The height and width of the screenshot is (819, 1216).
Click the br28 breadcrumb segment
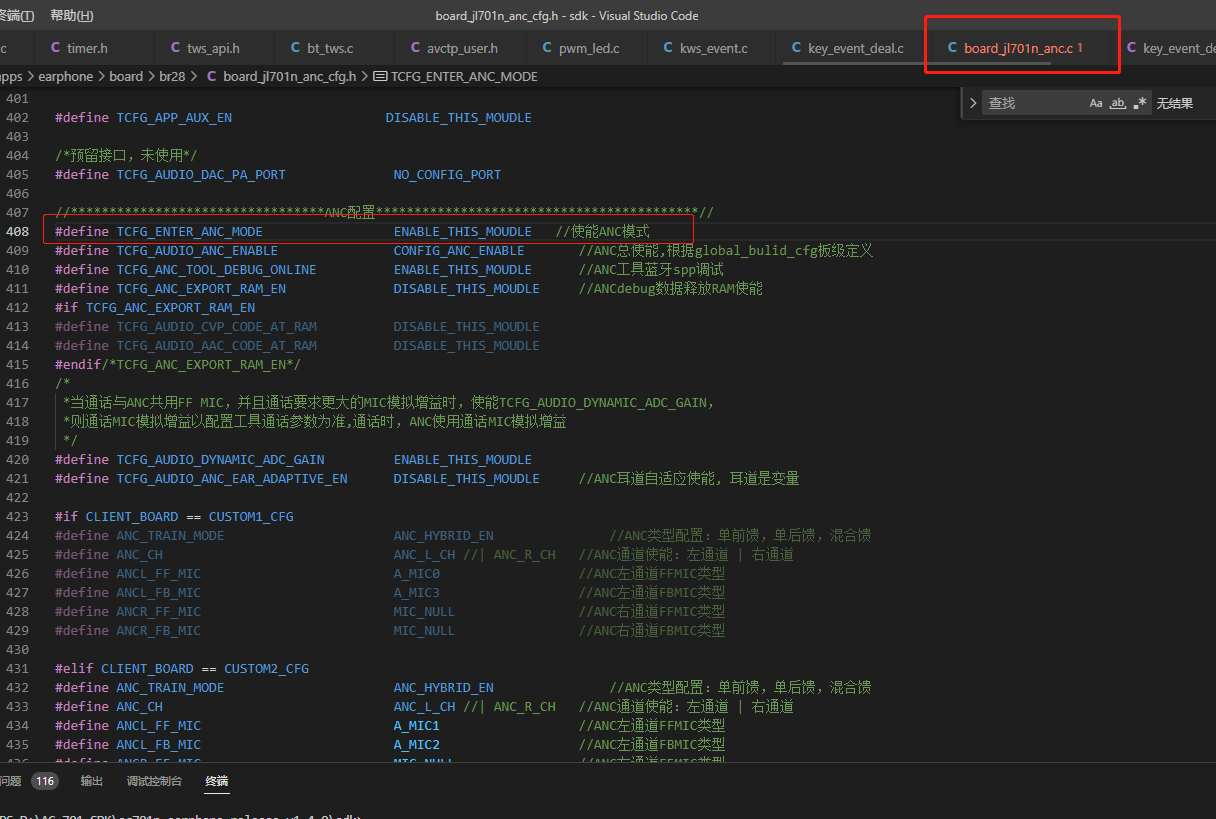pos(174,76)
